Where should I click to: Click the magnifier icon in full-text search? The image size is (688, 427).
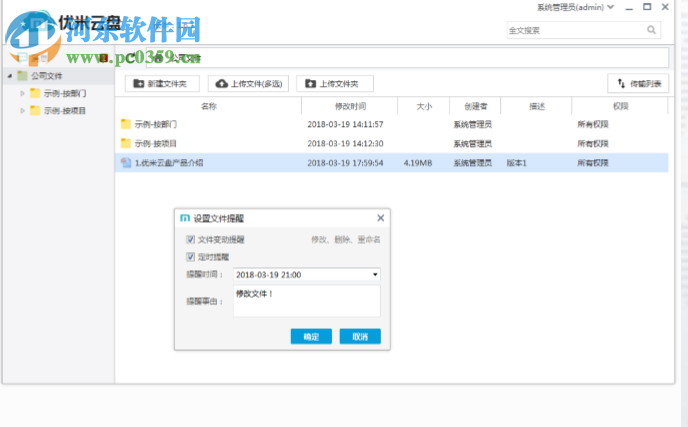pos(651,30)
